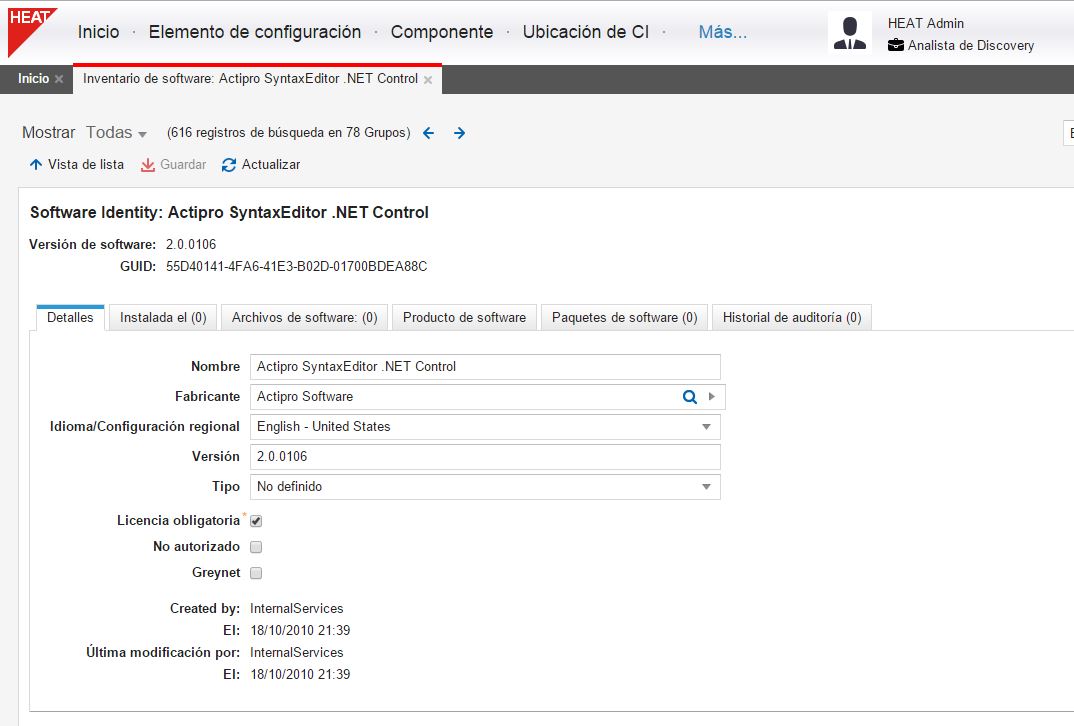Click the Software Identity heading
This screenshot has width=1074, height=726.
229,212
